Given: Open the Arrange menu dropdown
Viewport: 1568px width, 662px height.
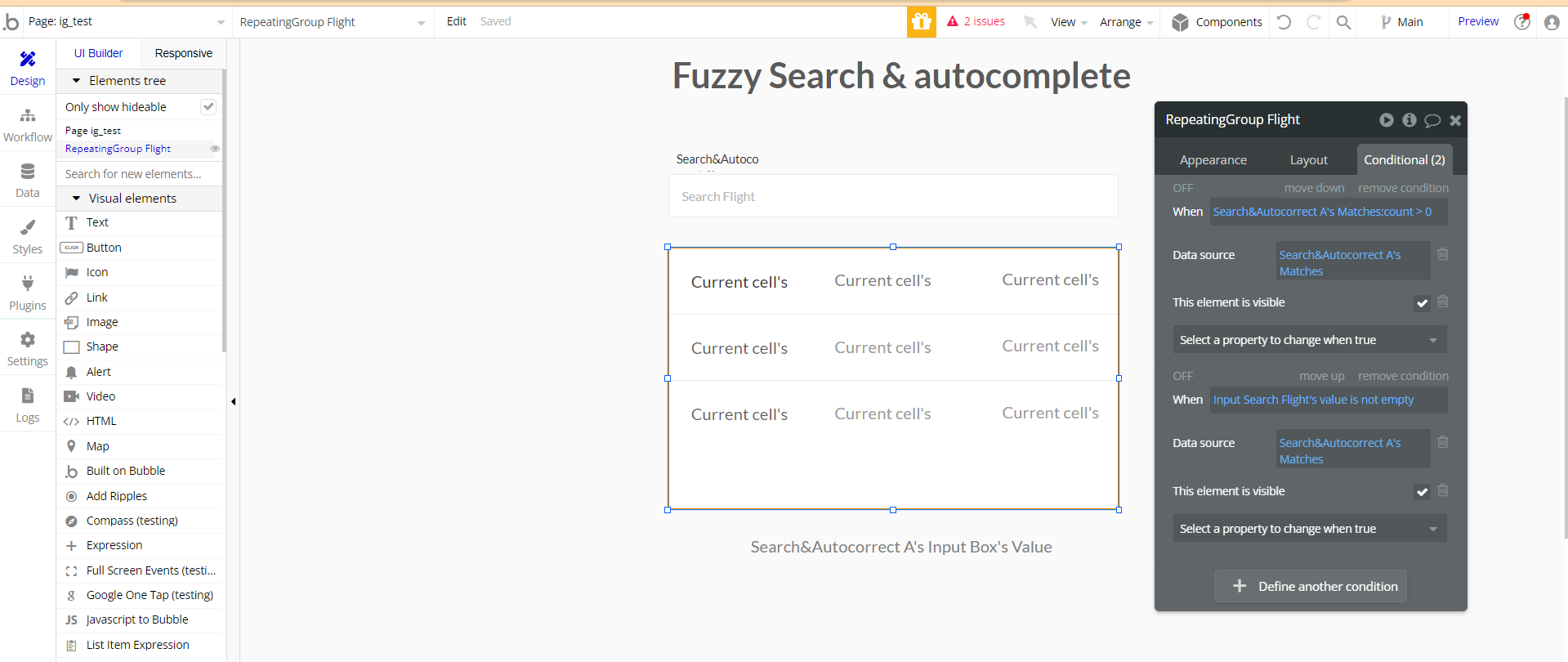Looking at the screenshot, I should (x=1126, y=22).
